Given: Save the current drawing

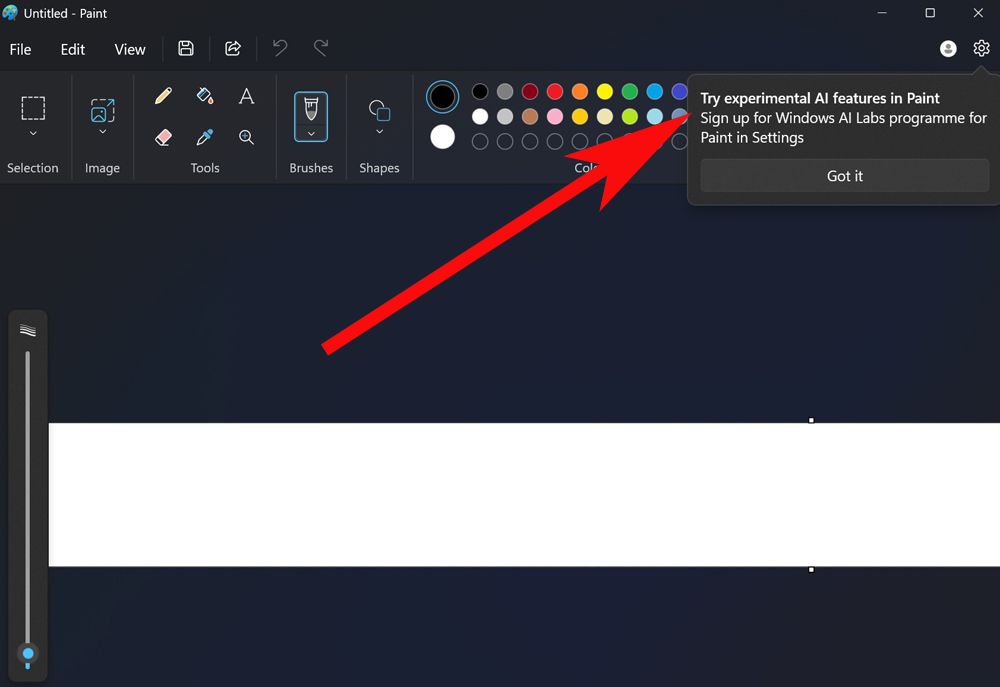Looking at the screenshot, I should coord(185,48).
